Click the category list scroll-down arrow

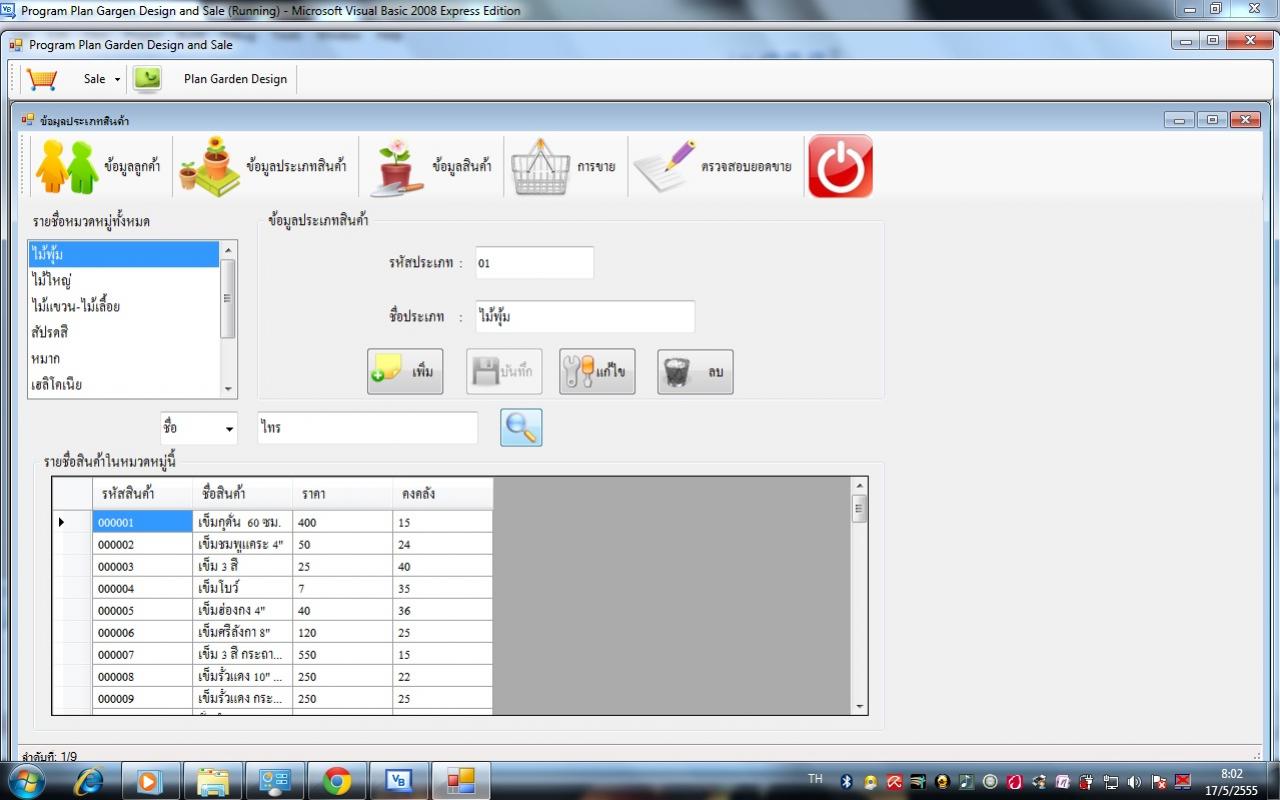point(228,389)
